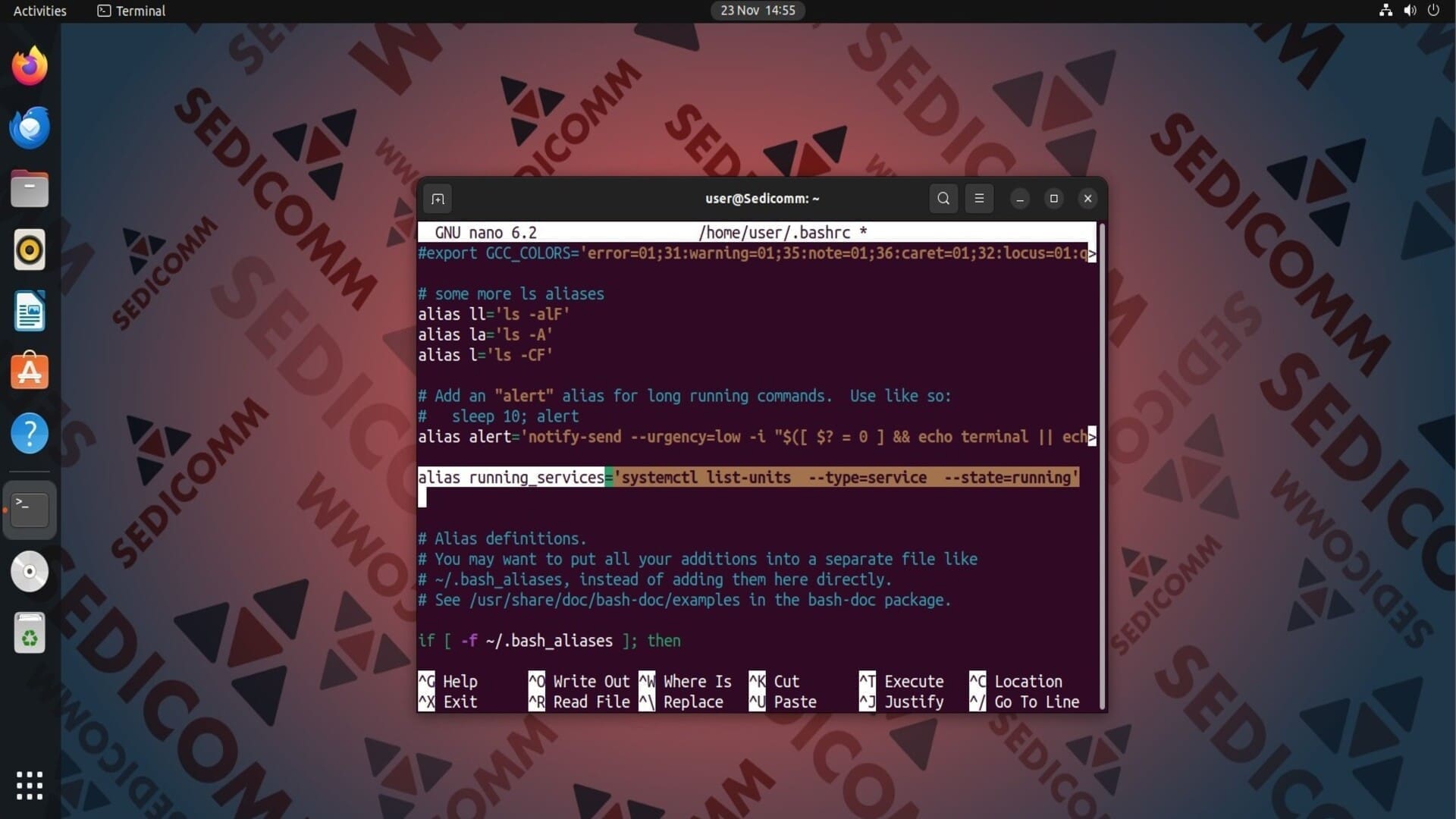
Task: Click the '# See /usr/share/doc/bash-doc' comment line
Action: click(x=684, y=601)
